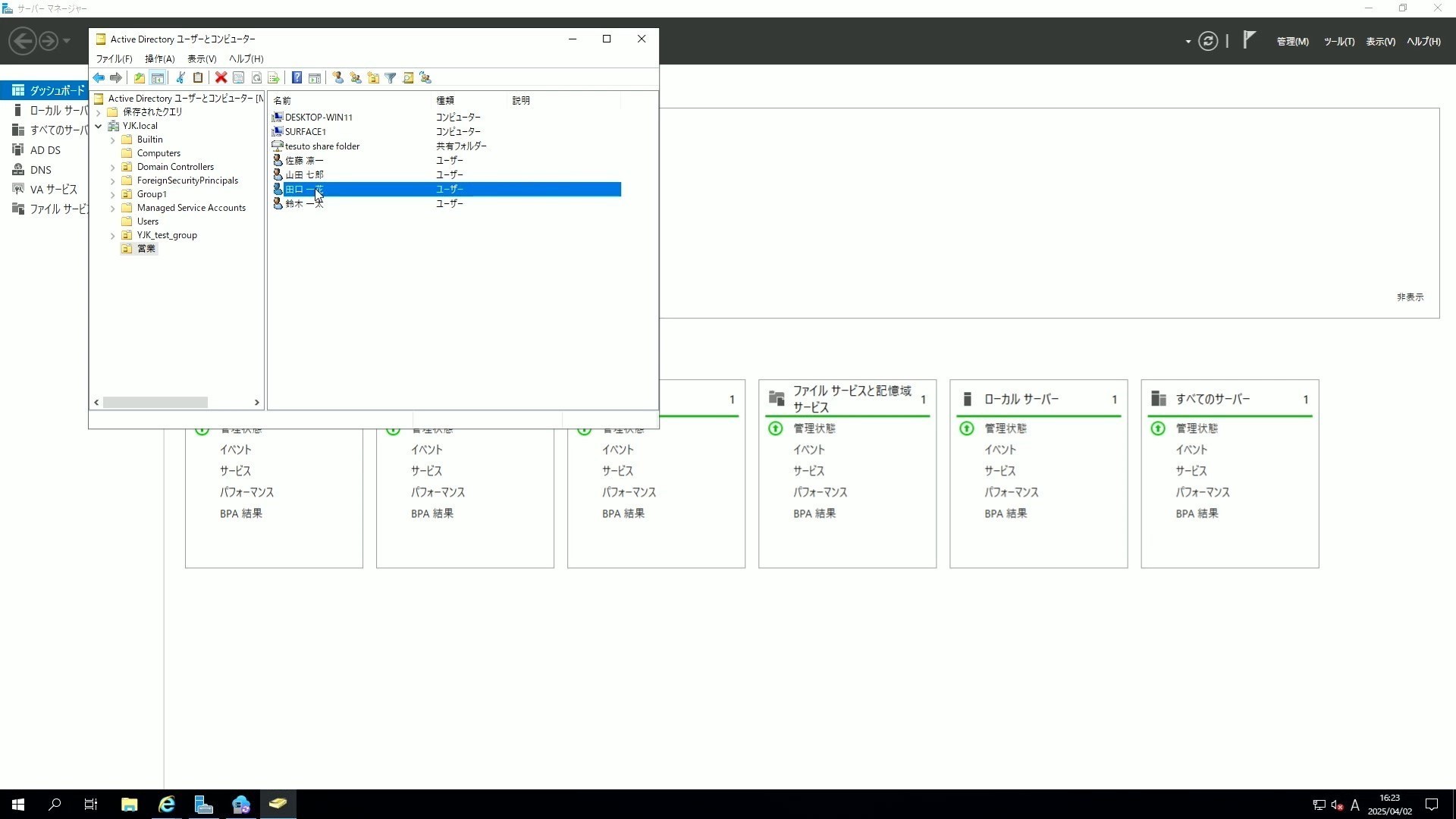Click the Paste clipboard icon
This screenshot has width=1456, height=819.
point(198,78)
